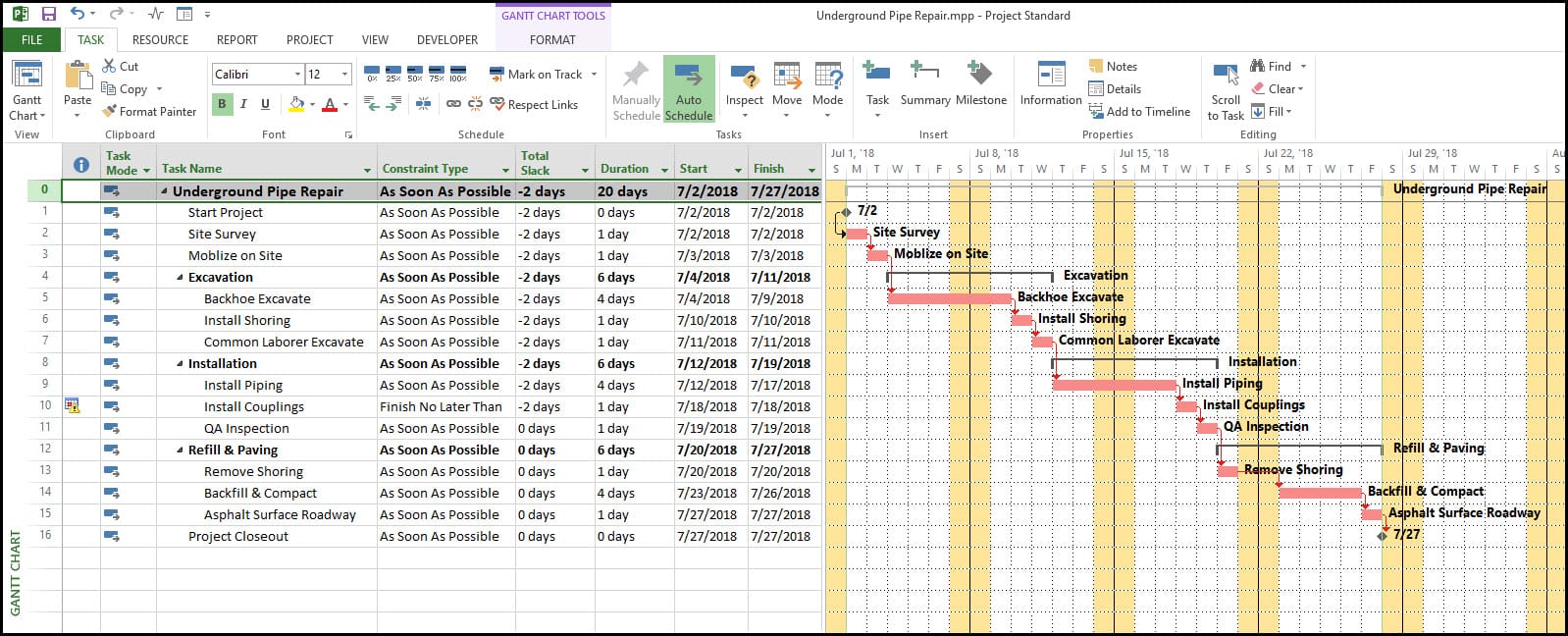Click the constraint indicator on row 10

point(72,405)
